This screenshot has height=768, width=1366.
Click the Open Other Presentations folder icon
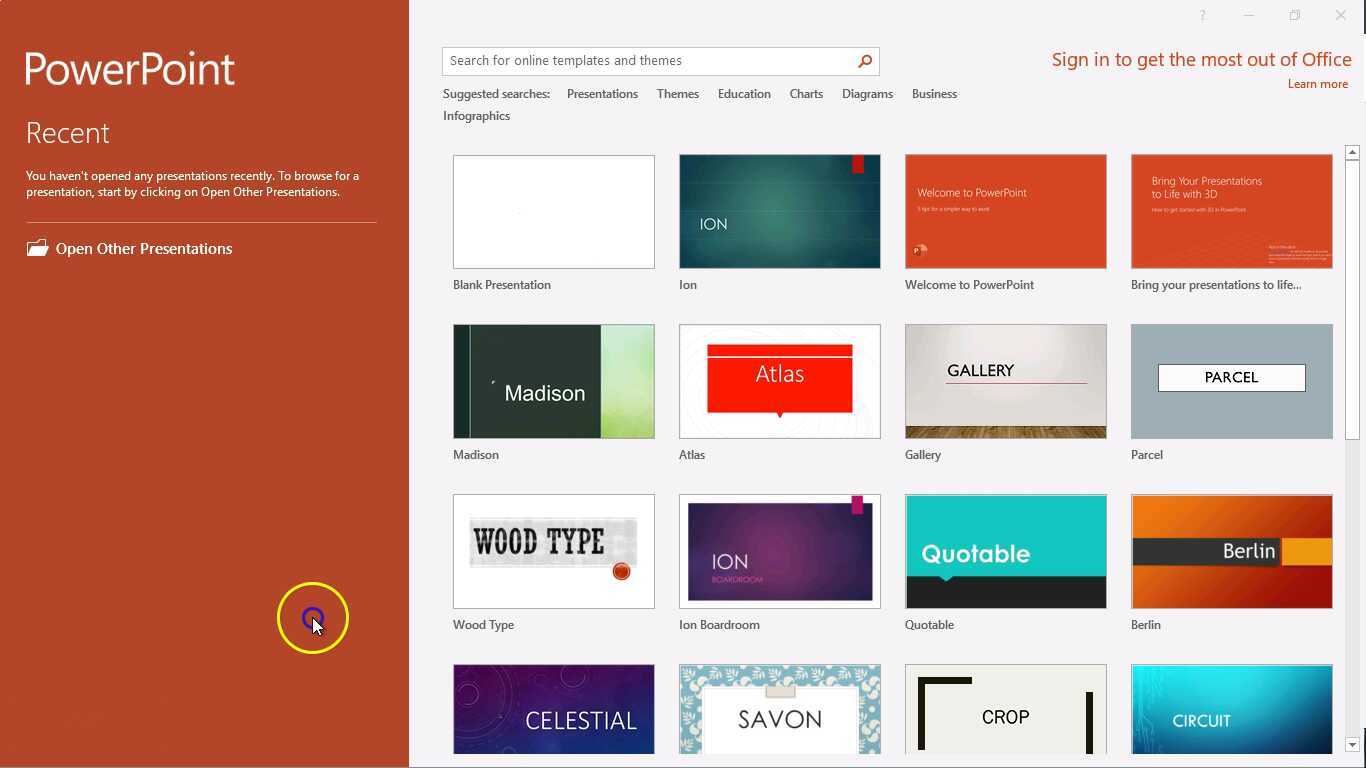(37, 248)
